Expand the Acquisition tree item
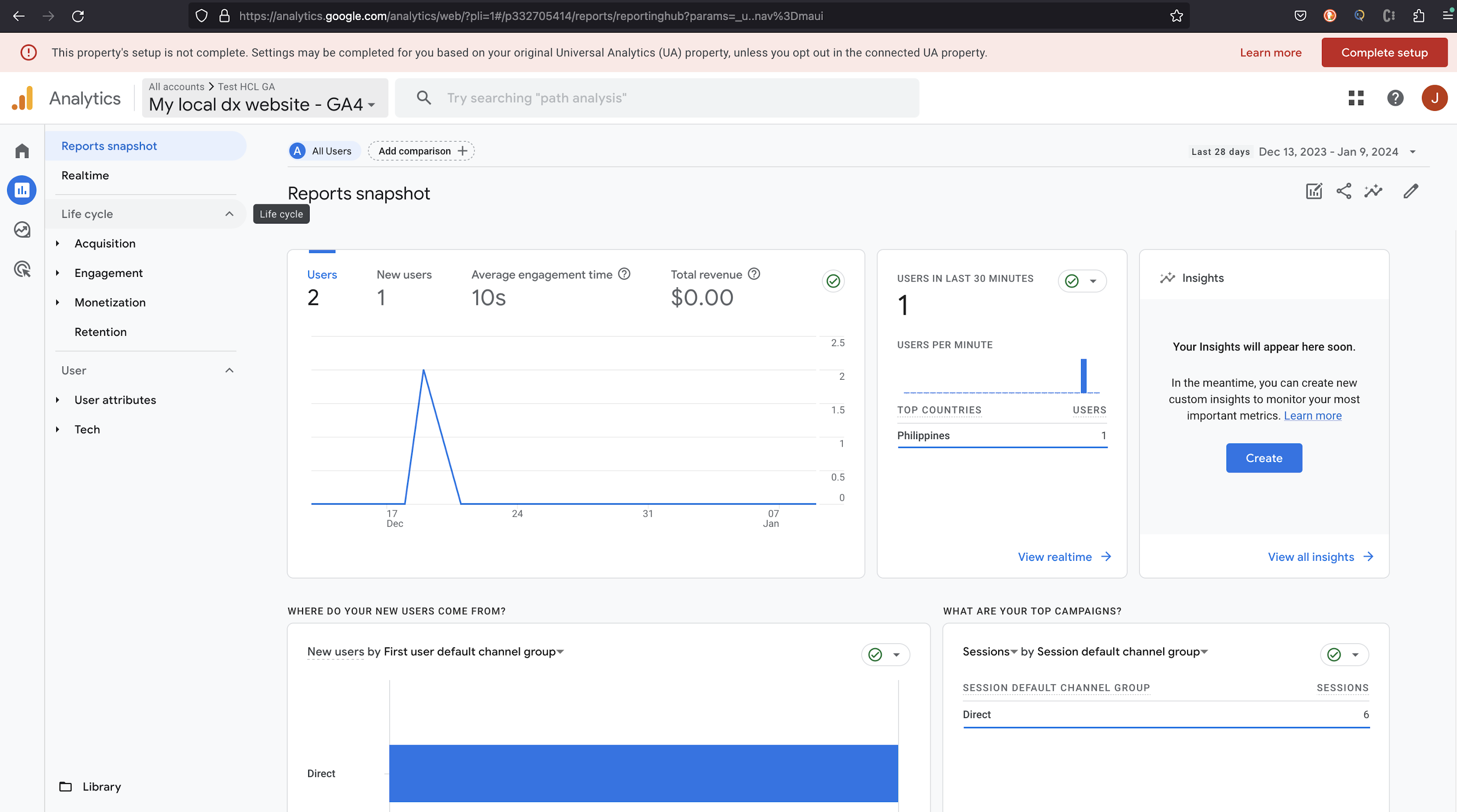This screenshot has height=812, width=1457. pos(58,244)
